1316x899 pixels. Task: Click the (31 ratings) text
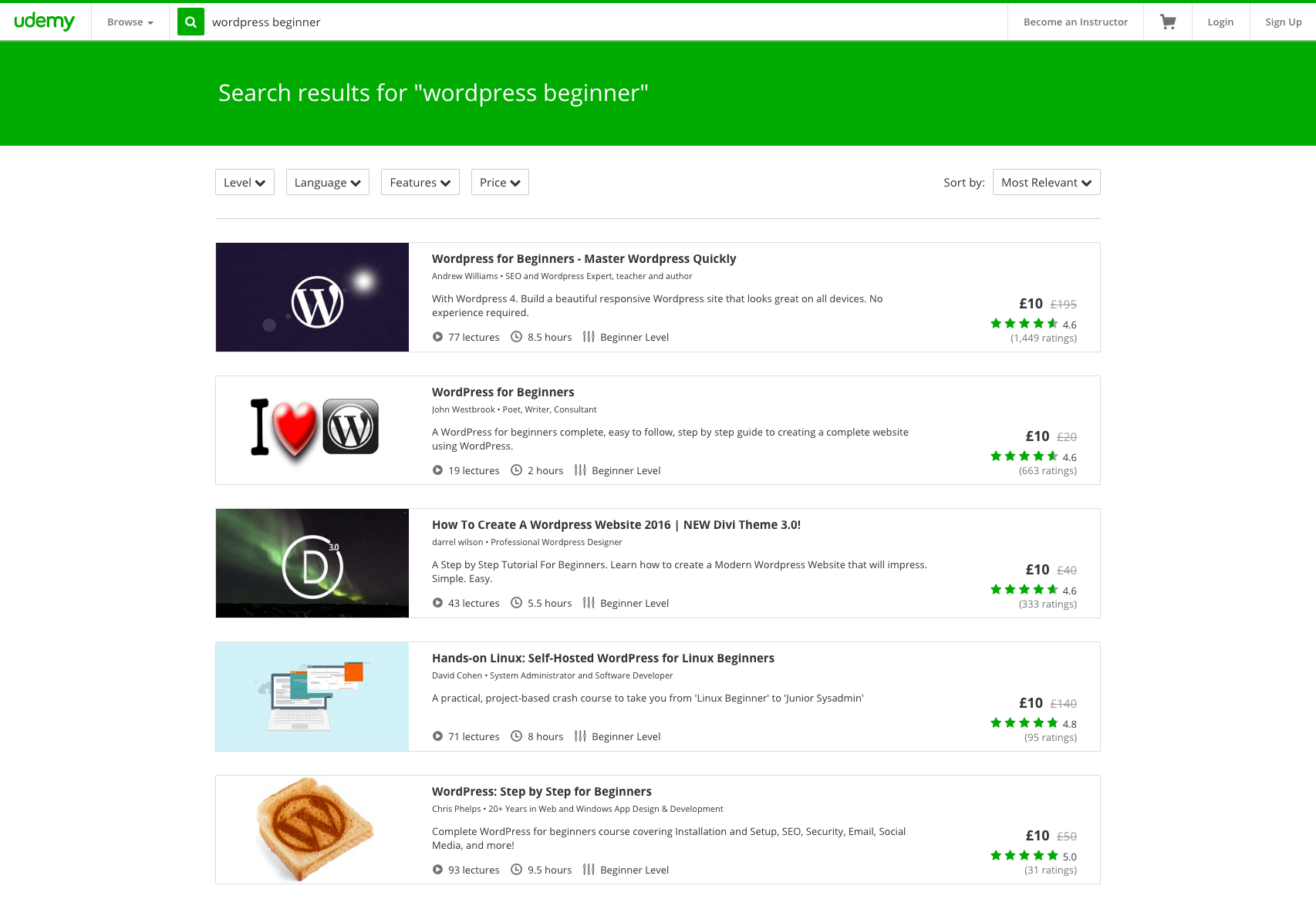[x=1051, y=870]
